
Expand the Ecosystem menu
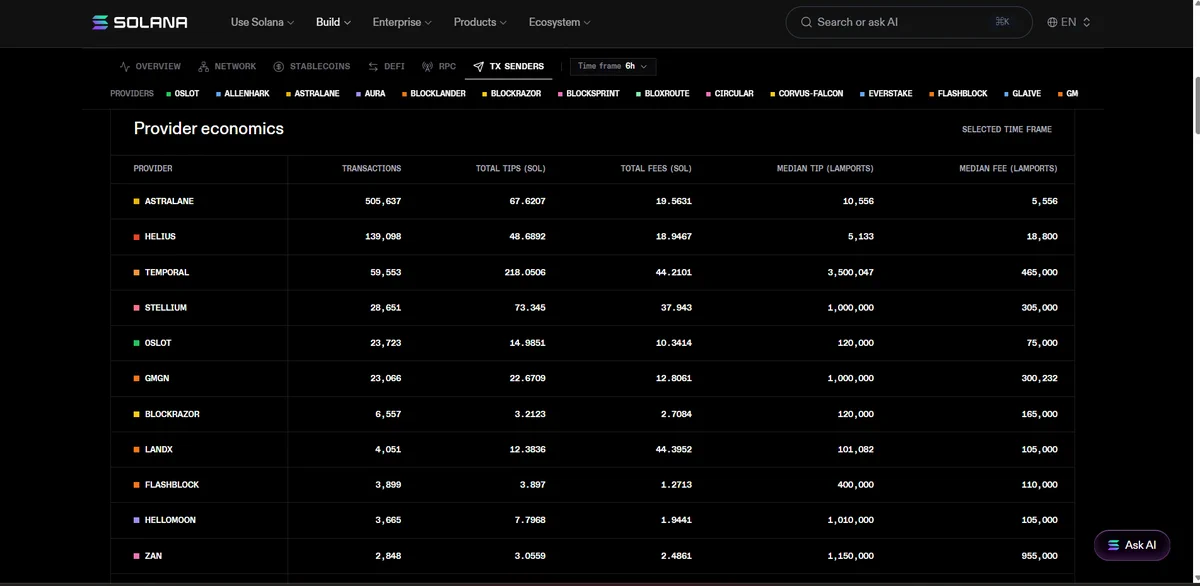[559, 22]
